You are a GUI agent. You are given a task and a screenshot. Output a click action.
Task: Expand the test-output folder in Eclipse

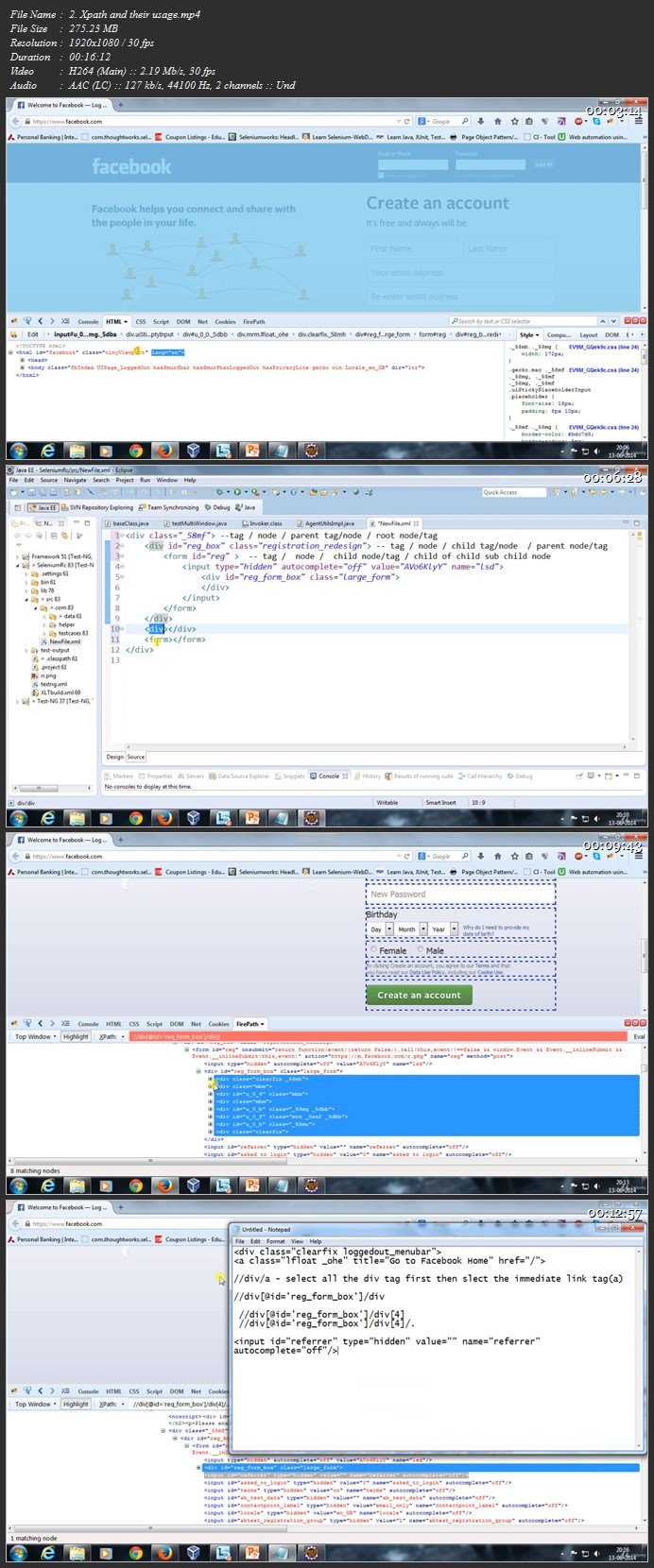click(x=27, y=650)
